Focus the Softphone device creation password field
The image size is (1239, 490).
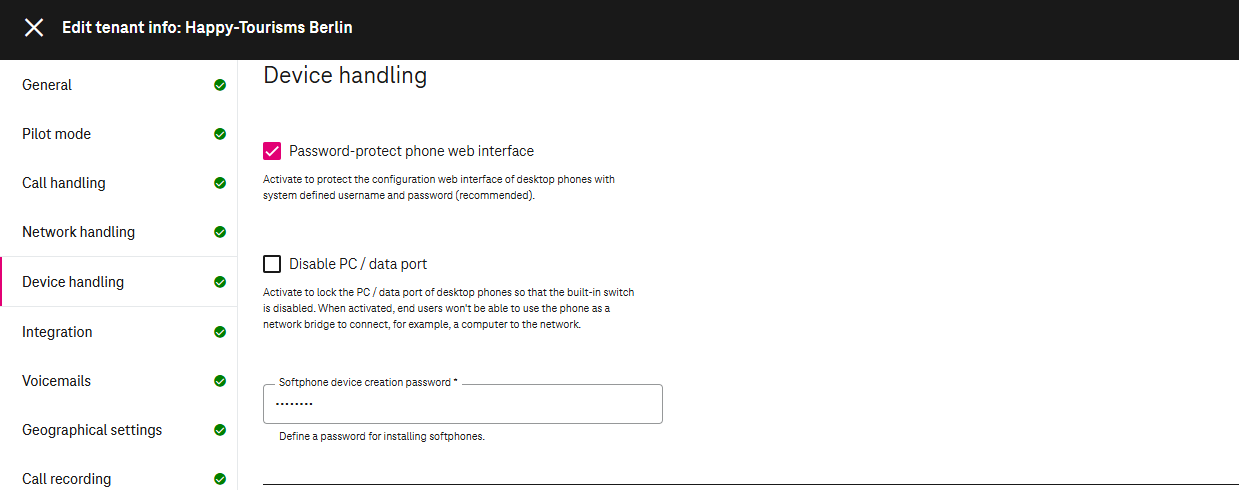coord(462,404)
